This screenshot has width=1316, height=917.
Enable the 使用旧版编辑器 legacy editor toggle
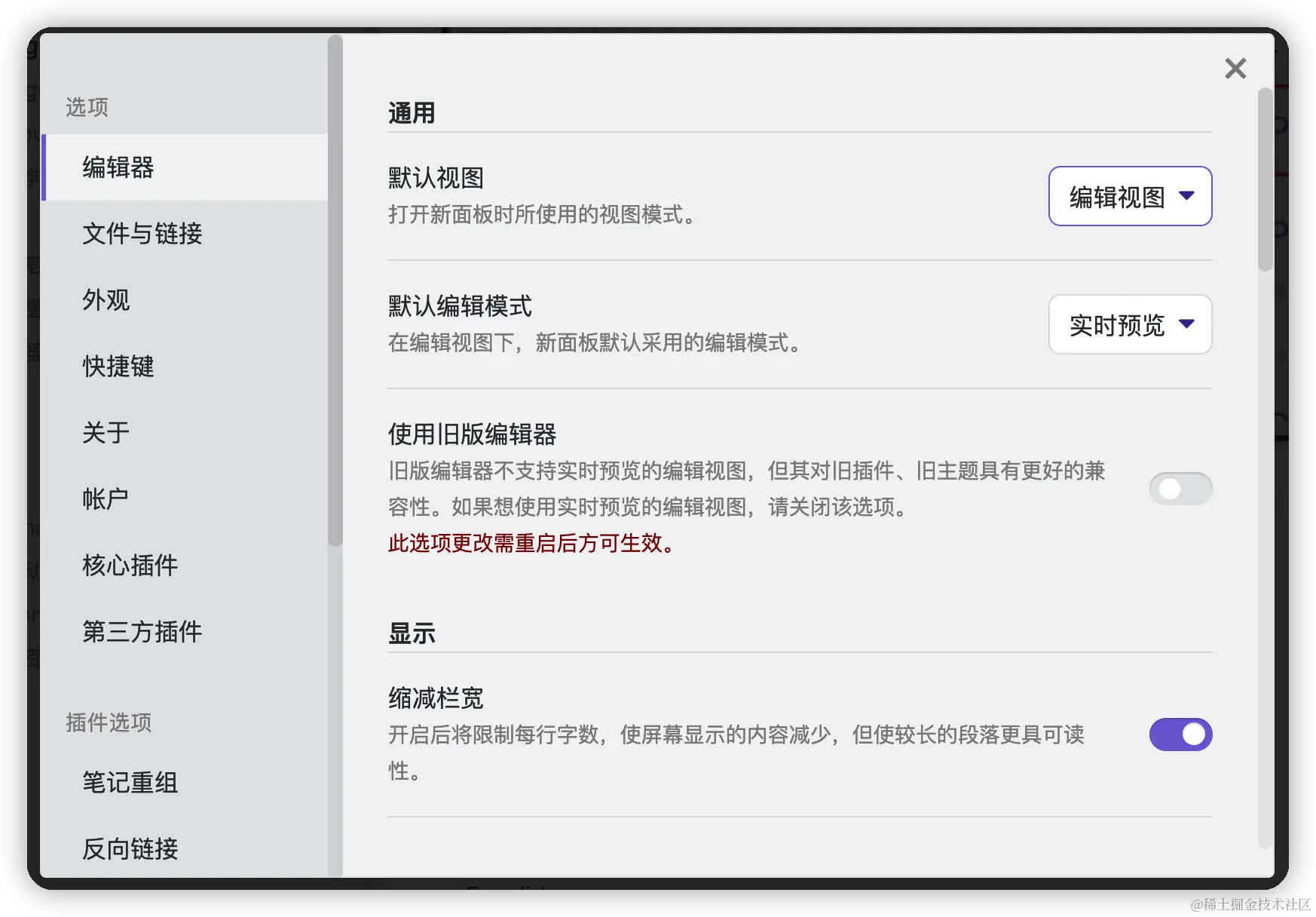click(x=1180, y=489)
